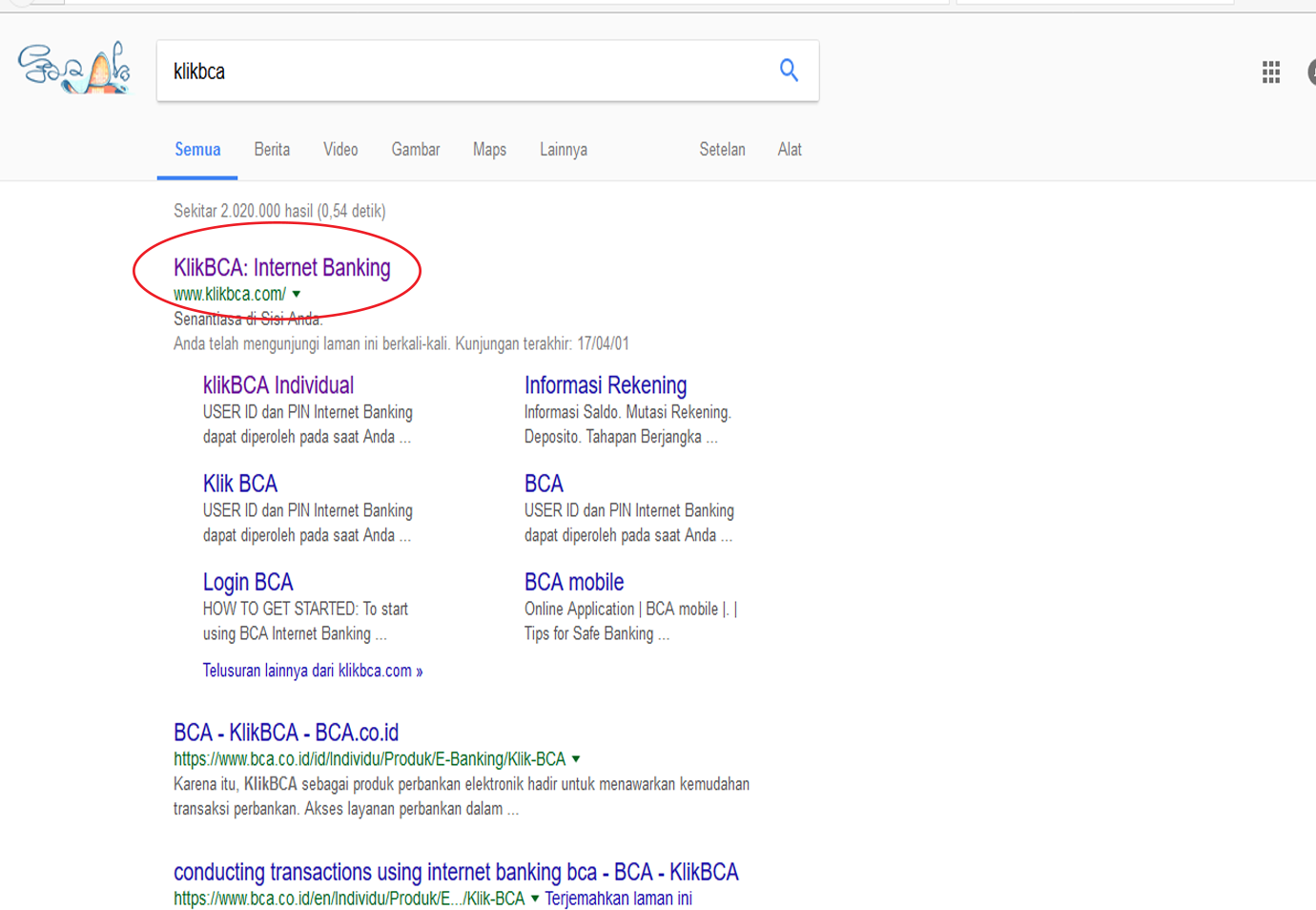Open the Login BCA sitelink

(x=248, y=582)
